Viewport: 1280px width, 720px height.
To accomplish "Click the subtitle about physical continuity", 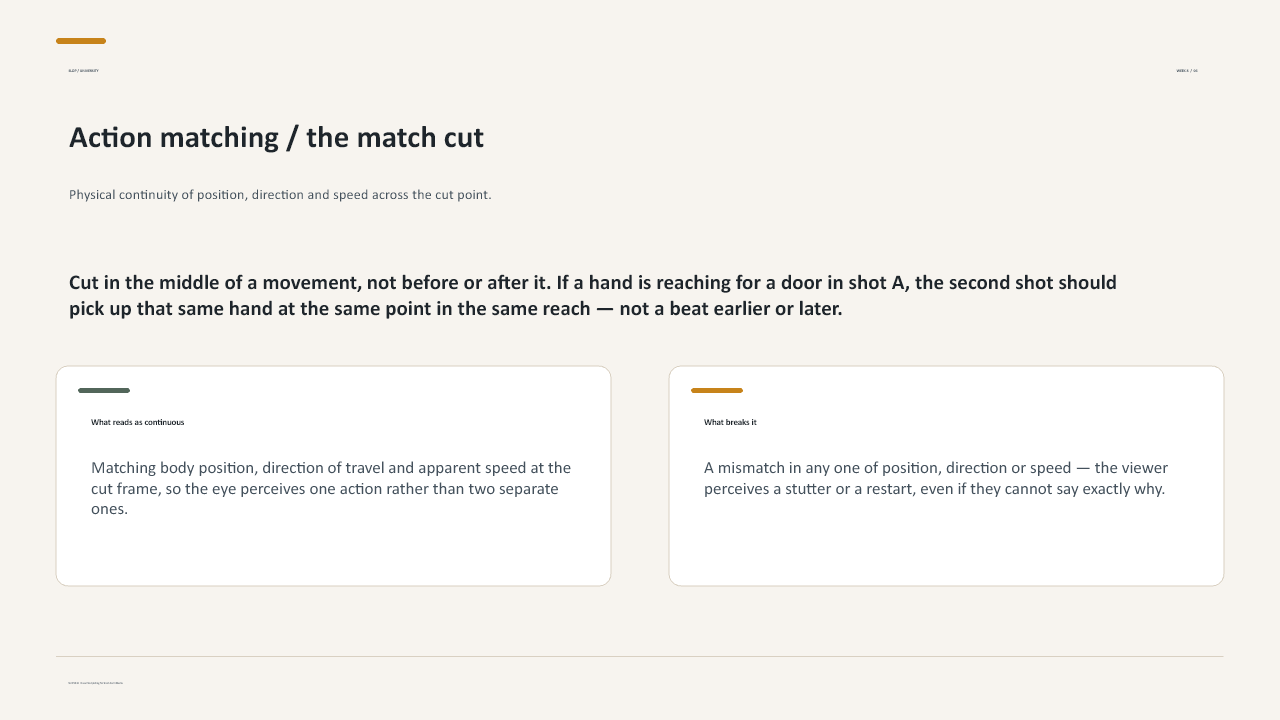I will click(x=280, y=195).
